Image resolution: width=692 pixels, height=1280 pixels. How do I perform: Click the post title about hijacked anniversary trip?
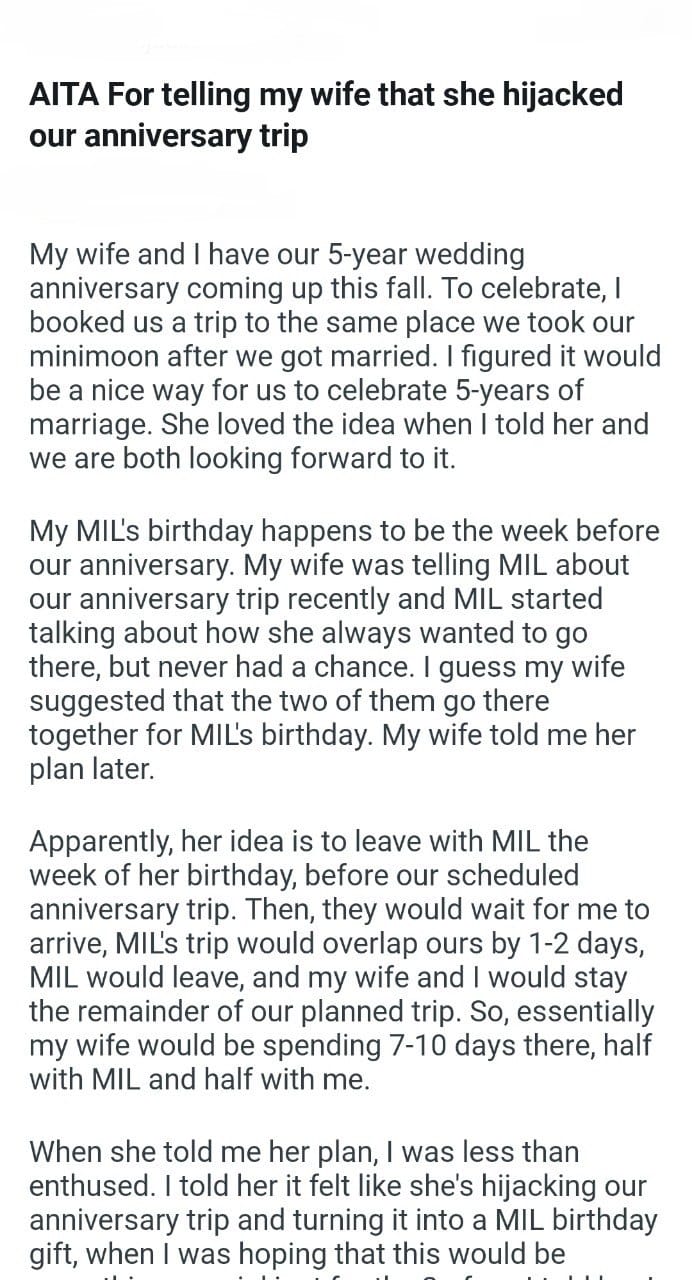pyautogui.click(x=326, y=115)
